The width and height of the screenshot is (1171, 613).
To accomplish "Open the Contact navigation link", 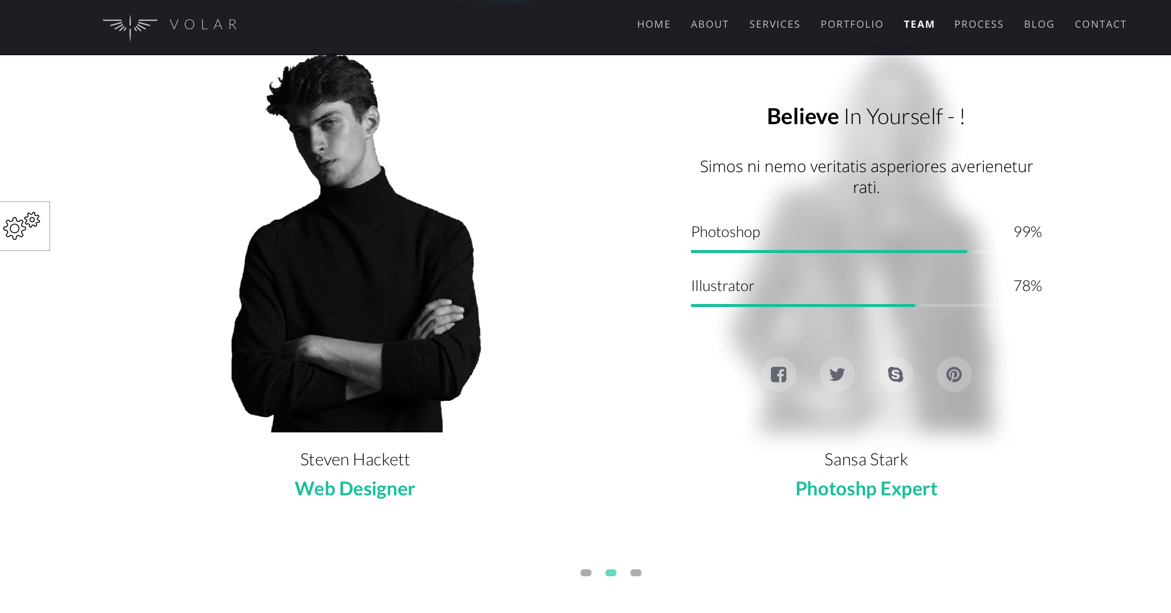I will [x=1100, y=25].
